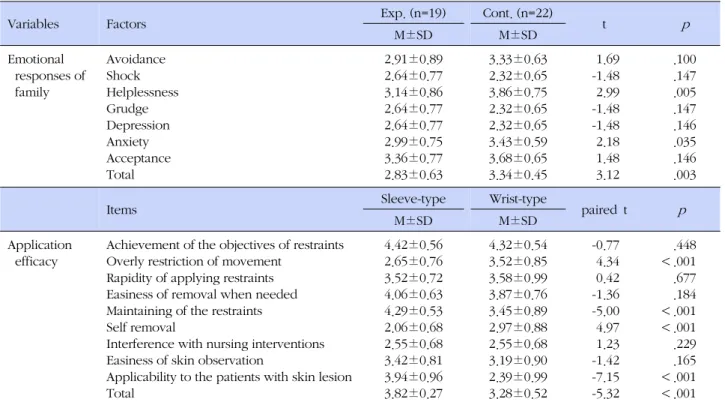Click the "Factors" column header

pyautogui.click(x=126, y=24)
